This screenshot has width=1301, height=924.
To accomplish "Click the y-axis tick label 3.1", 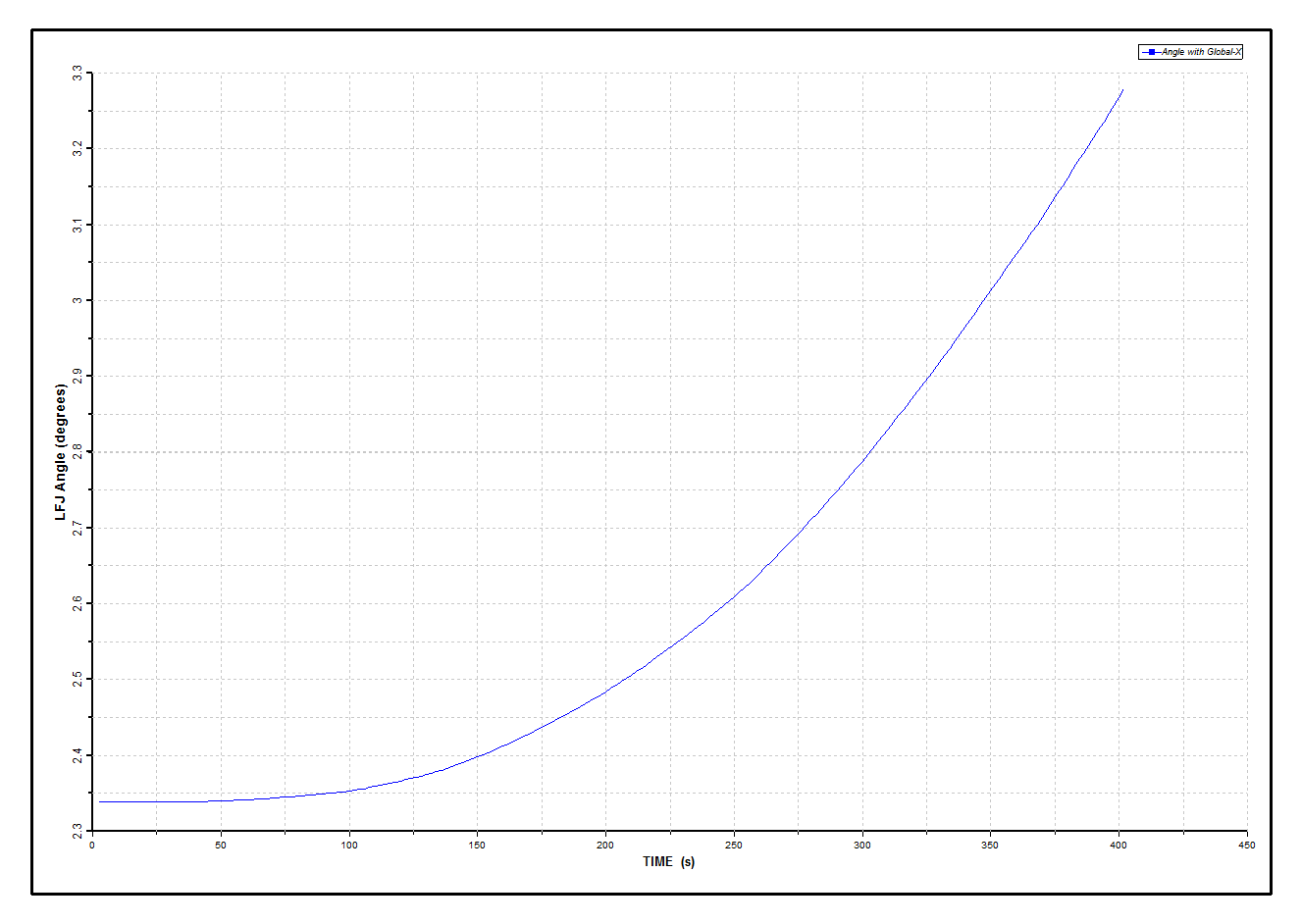I will click(77, 225).
